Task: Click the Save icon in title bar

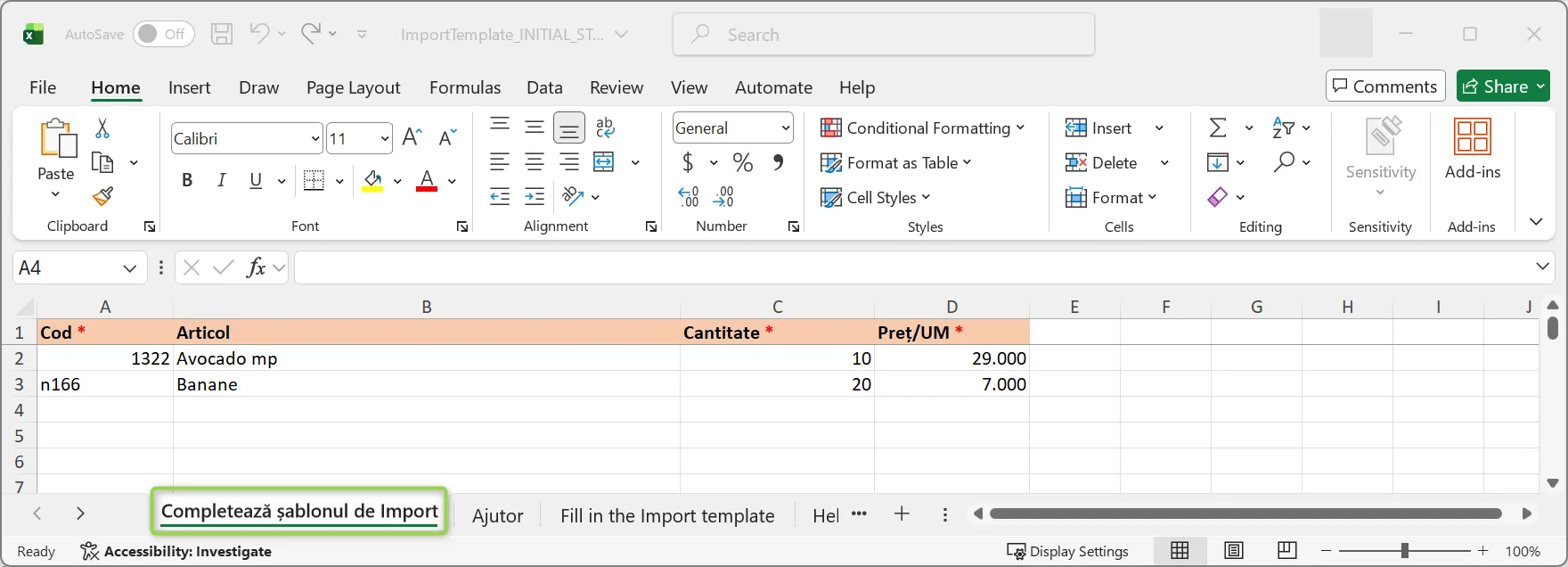Action: coord(222,34)
